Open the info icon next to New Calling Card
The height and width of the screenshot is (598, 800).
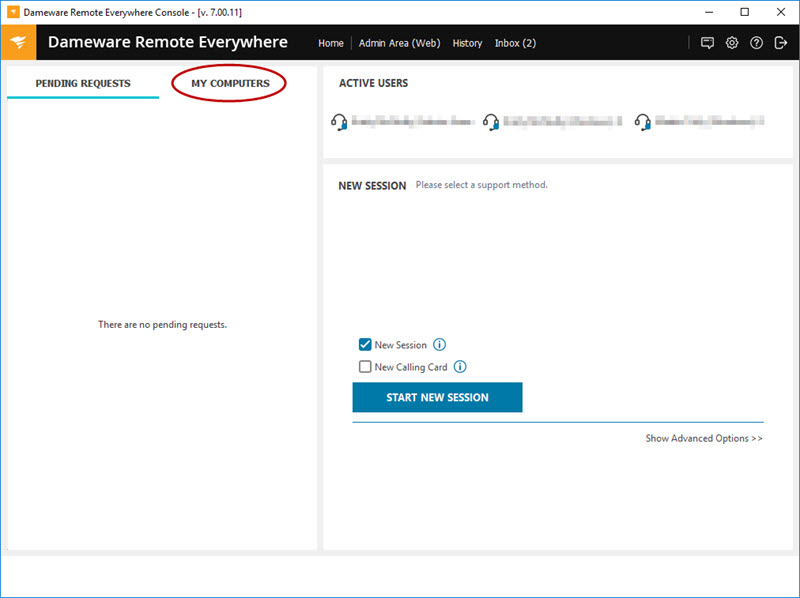tap(460, 366)
